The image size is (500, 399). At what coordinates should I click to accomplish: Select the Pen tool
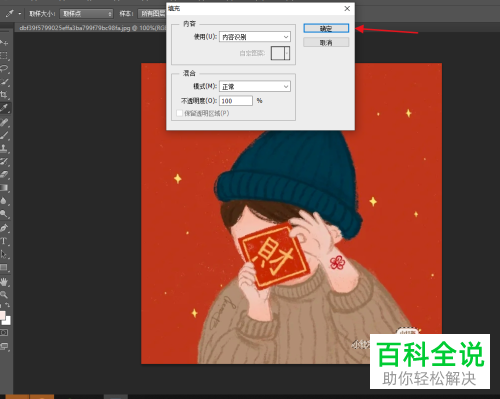(4, 228)
